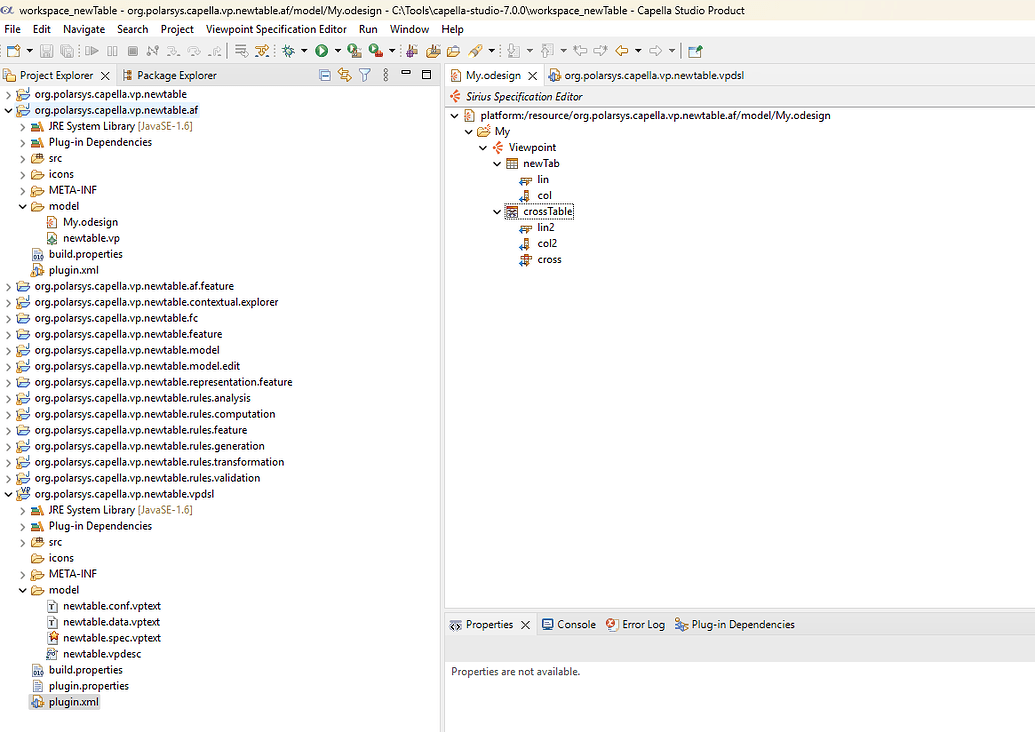Image resolution: width=1035 pixels, height=732 pixels.
Task: Collapse all items in Project Explorer
Action: [x=325, y=75]
